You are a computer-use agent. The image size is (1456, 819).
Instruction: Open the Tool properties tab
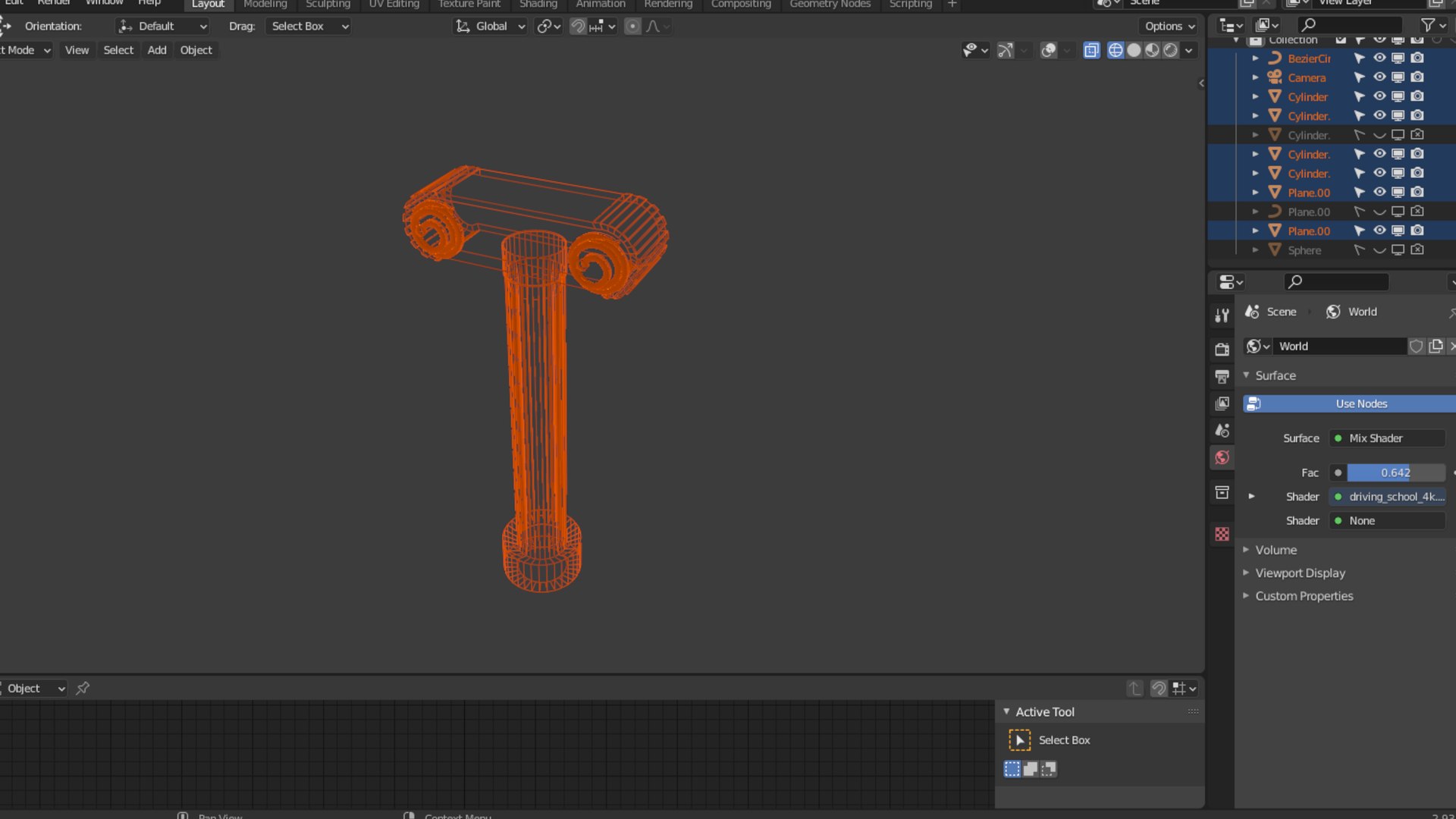(x=1222, y=315)
